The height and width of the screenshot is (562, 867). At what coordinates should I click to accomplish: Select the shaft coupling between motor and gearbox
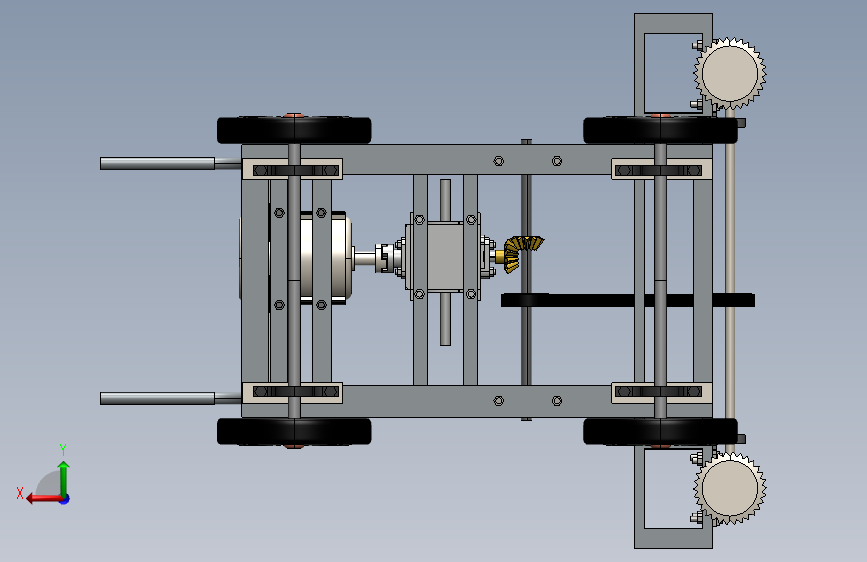click(385, 258)
